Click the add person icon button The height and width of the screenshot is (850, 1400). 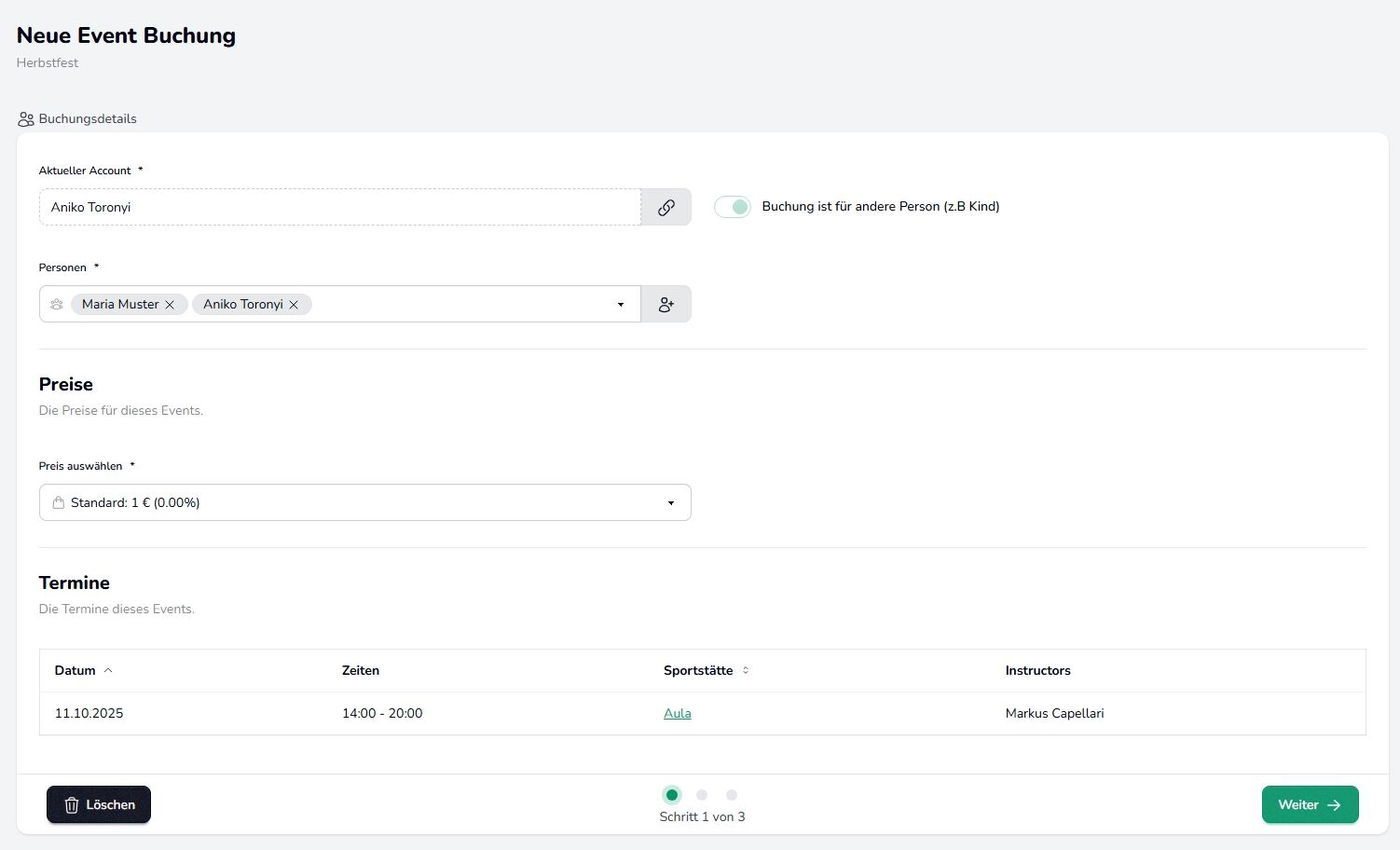pos(666,304)
